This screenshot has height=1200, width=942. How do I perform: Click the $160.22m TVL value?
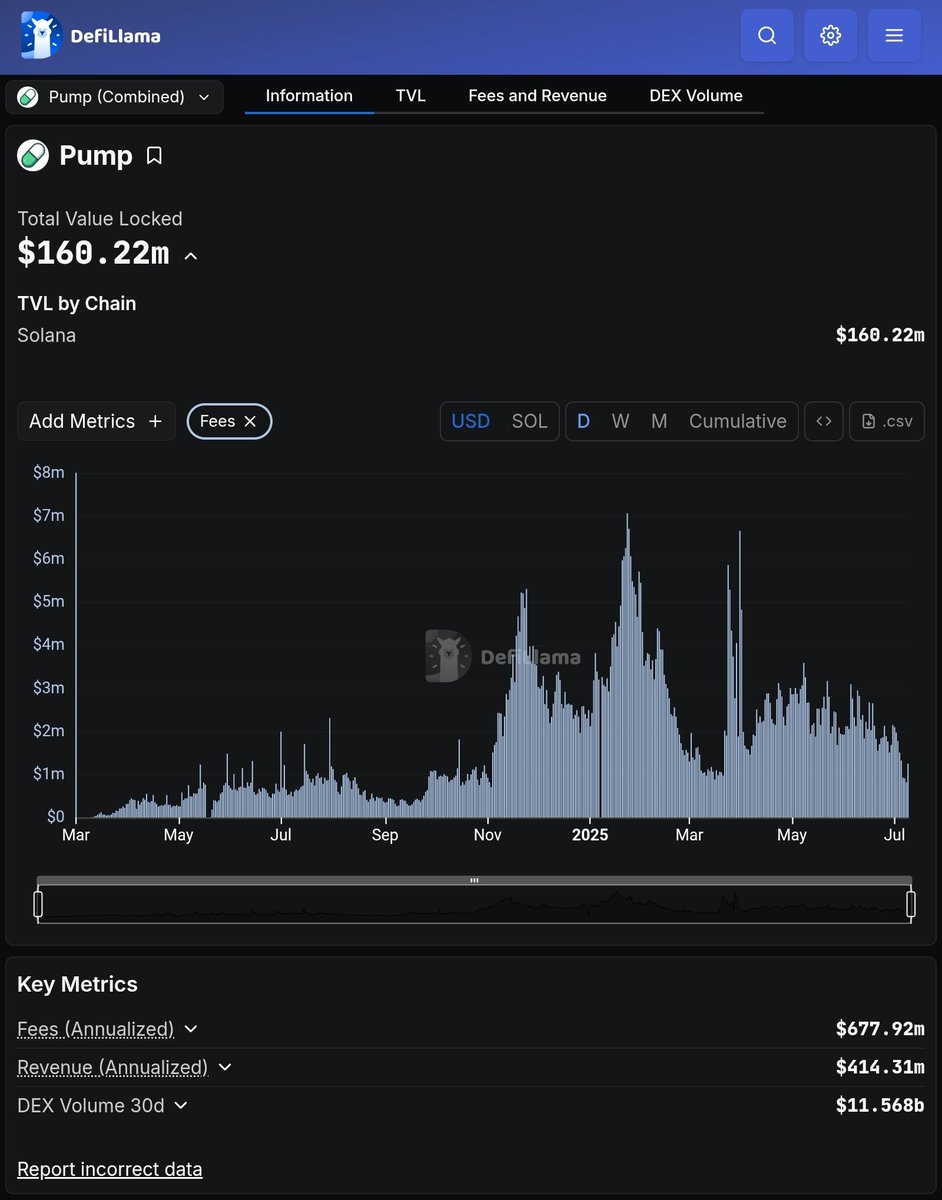93,254
